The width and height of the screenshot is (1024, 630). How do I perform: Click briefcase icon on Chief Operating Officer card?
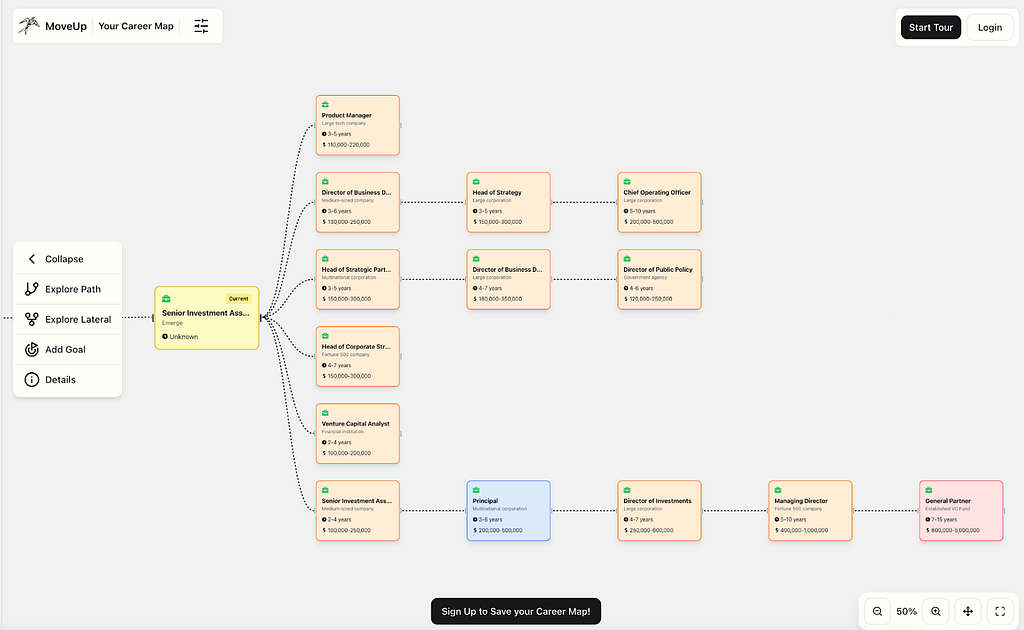(627, 181)
